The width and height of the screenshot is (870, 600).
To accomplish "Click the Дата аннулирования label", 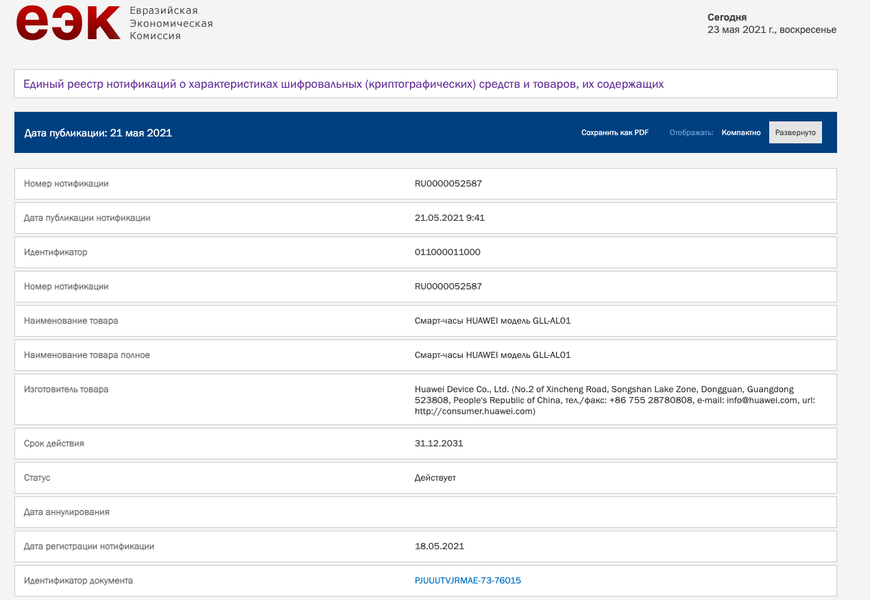I will click(67, 512).
